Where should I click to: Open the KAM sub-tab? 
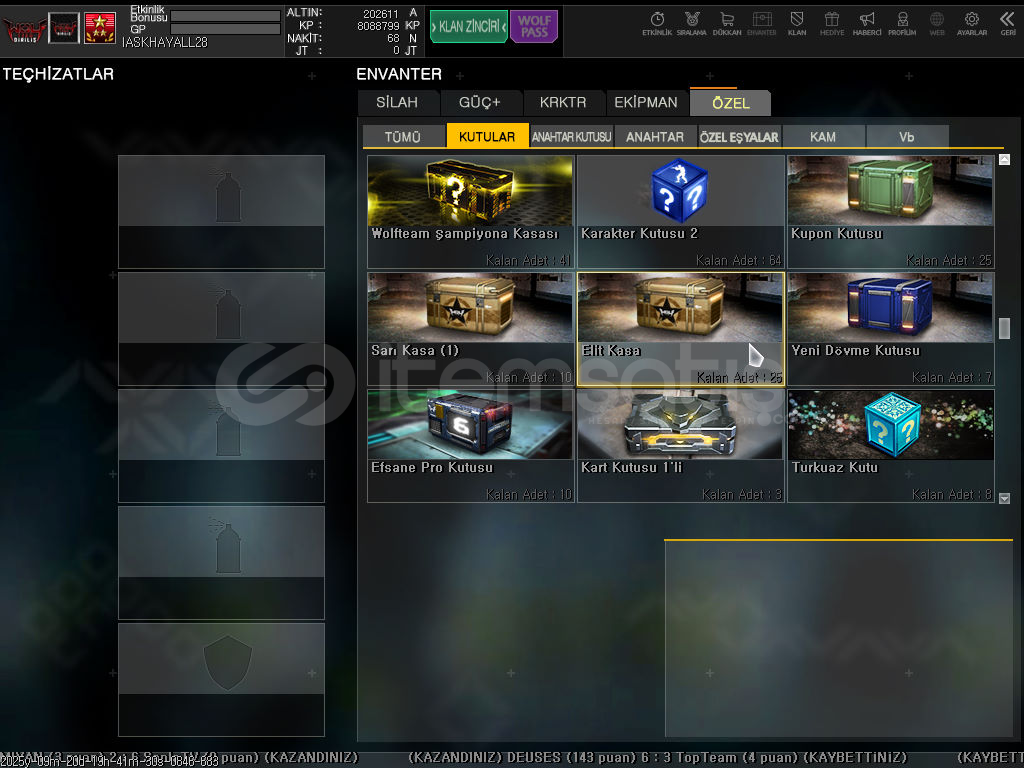pyautogui.click(x=823, y=136)
